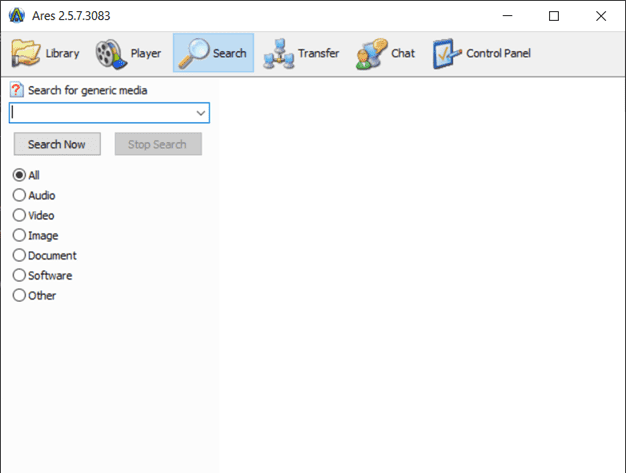626x473 pixels.
Task: Select the Audio radio button
Action: coord(19,195)
